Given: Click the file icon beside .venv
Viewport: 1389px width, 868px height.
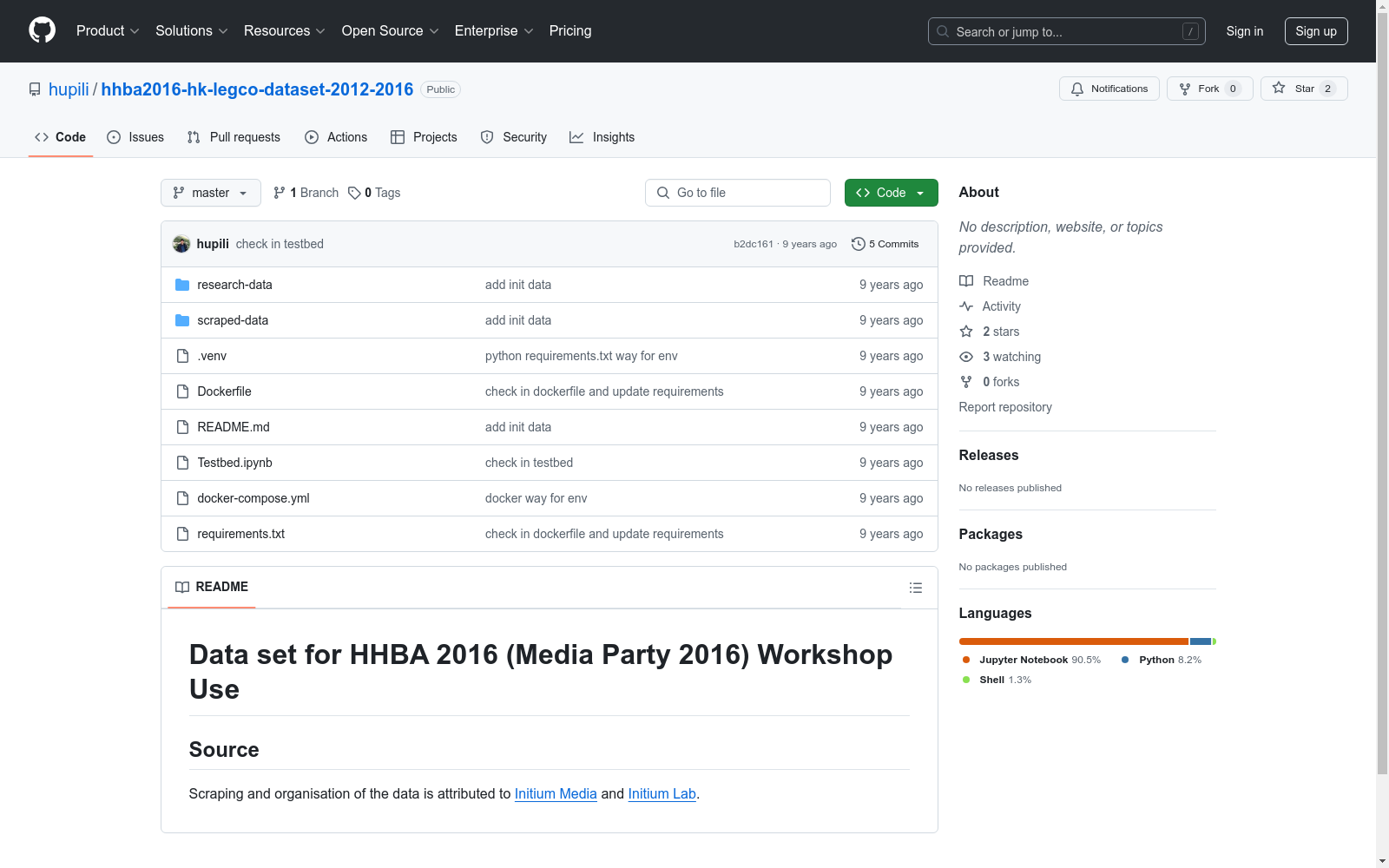Looking at the screenshot, I should point(182,356).
